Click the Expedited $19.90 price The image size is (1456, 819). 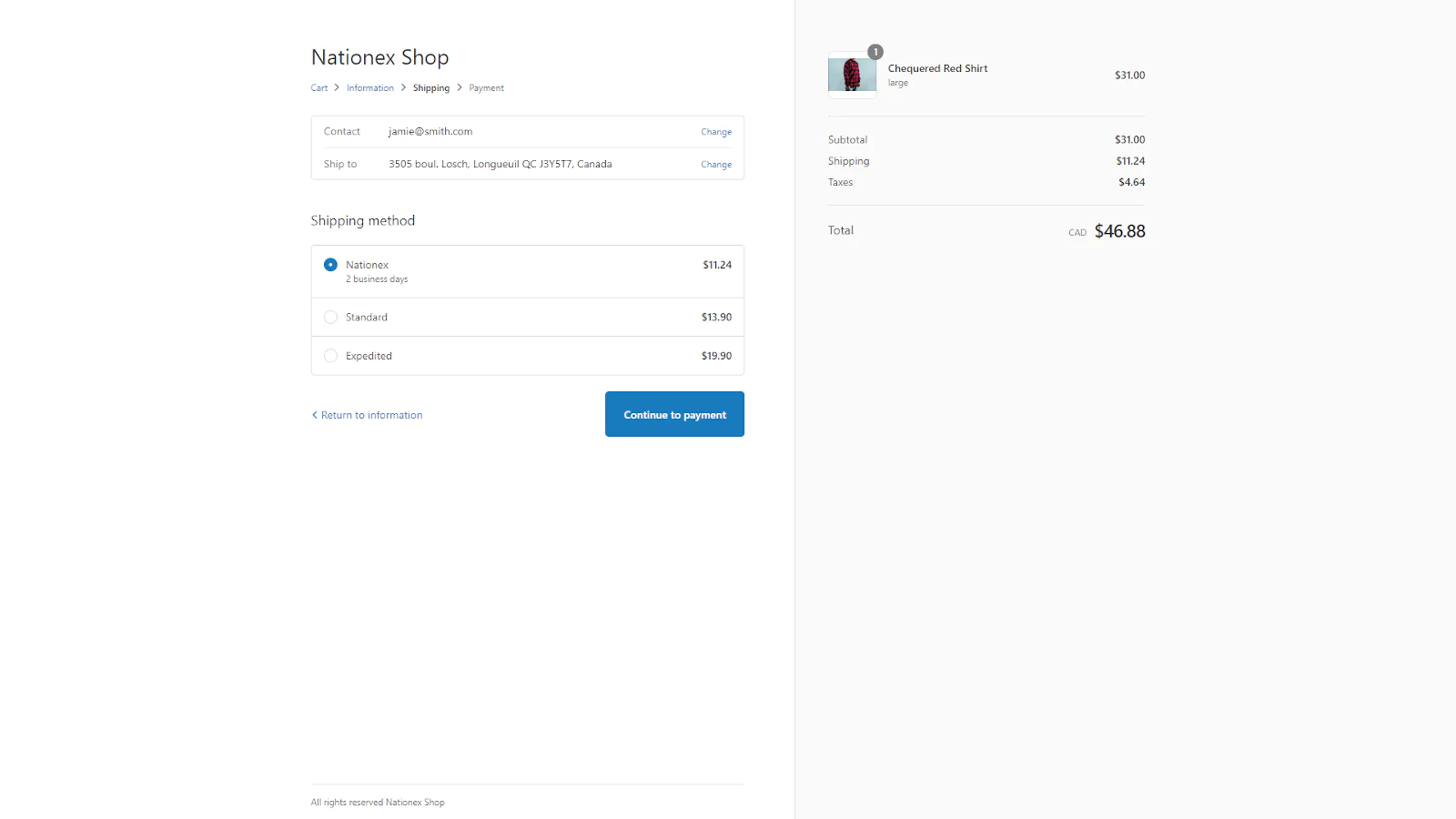(716, 356)
